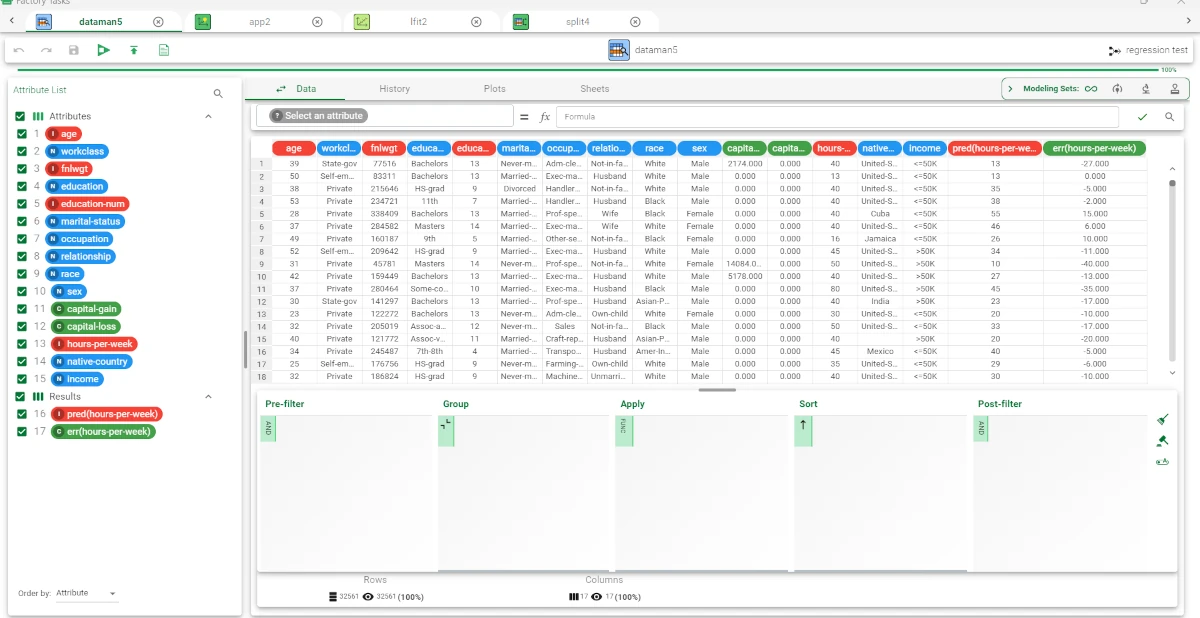
Task: Select the all-data infinity modeling set icon
Action: pos(1091,89)
